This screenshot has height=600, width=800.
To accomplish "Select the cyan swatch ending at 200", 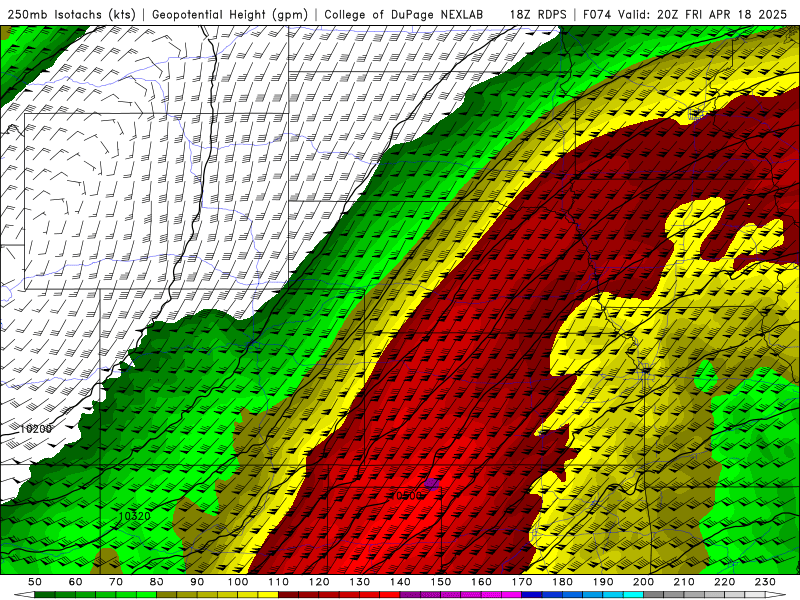I will (633, 594).
